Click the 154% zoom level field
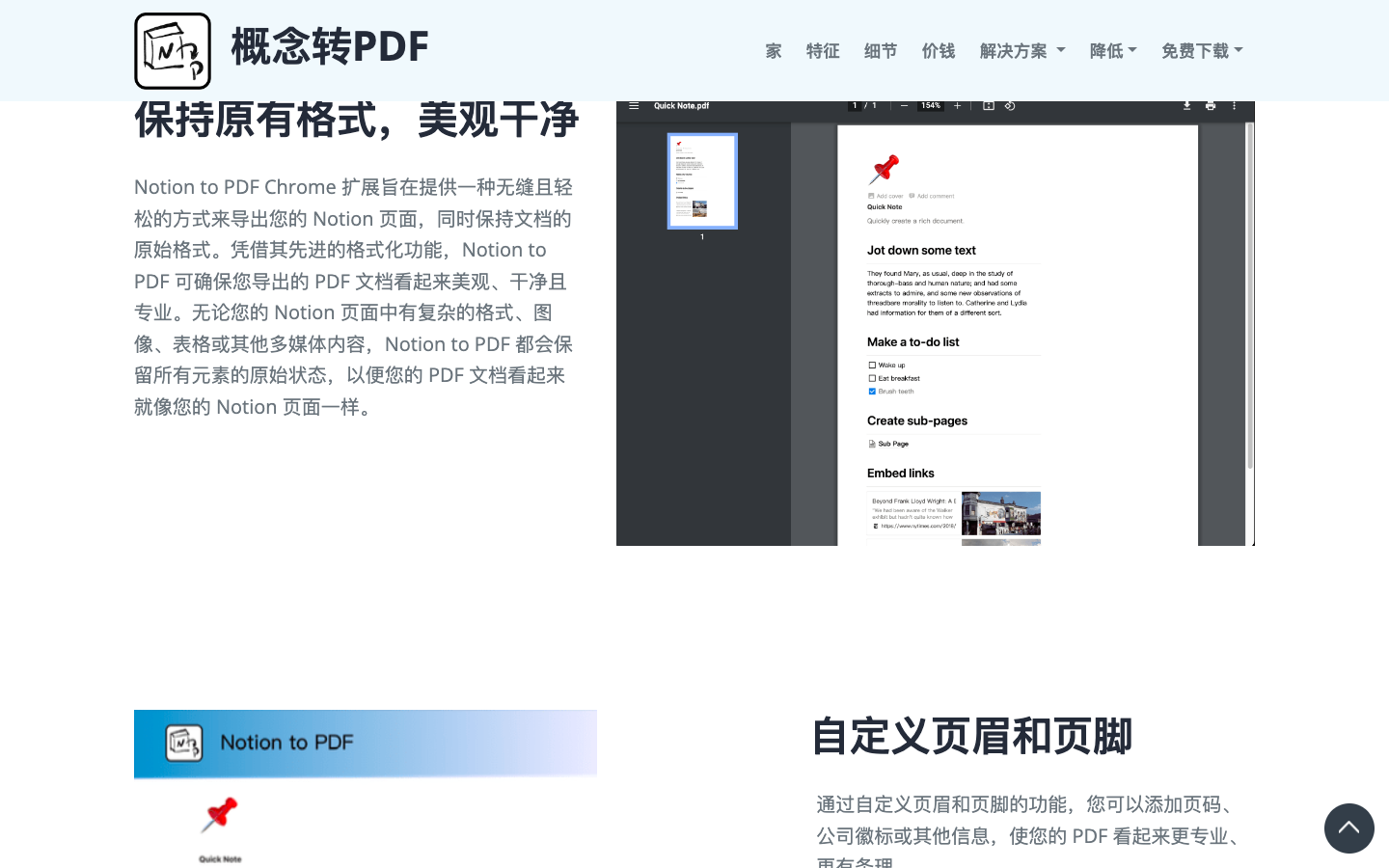Viewport: 1389px width, 868px height. [931, 106]
